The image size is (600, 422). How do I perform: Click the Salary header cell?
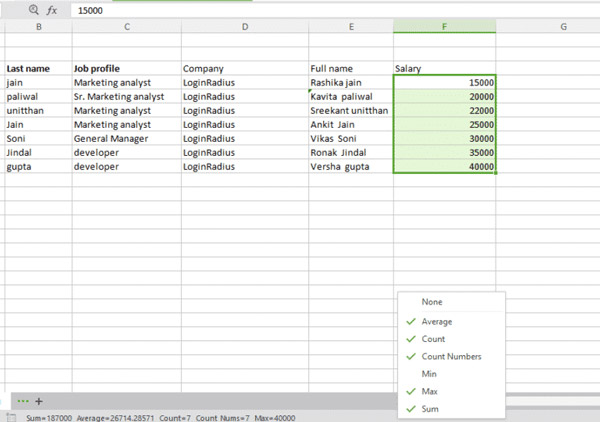tap(444, 68)
